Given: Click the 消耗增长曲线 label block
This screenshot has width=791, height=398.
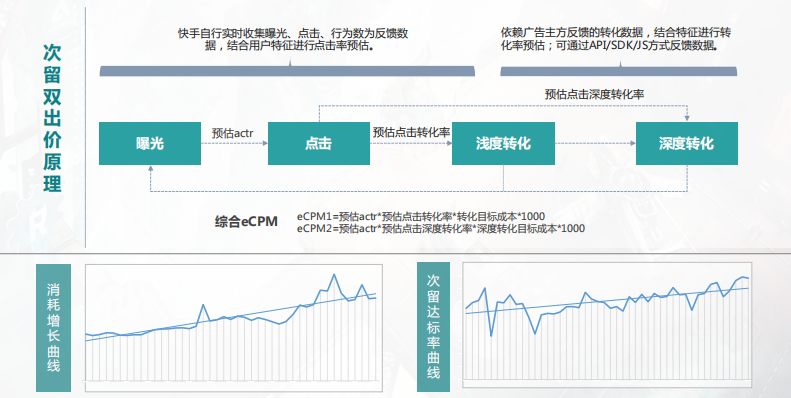Looking at the screenshot, I should pos(53,328).
